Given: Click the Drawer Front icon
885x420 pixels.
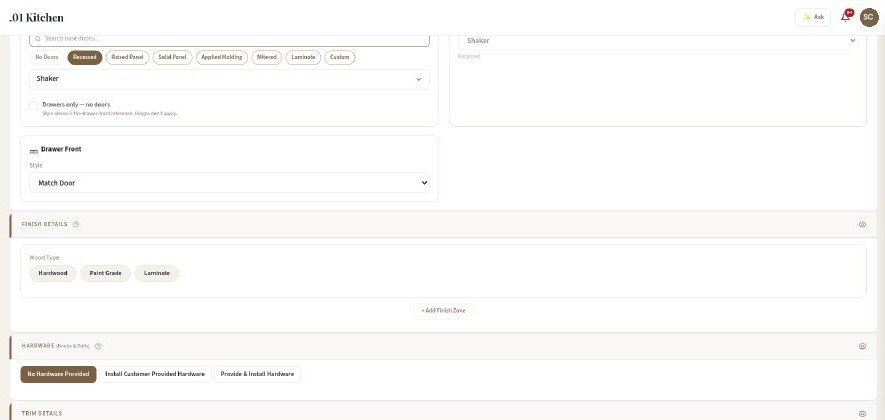Looking at the screenshot, I should 34,150.
